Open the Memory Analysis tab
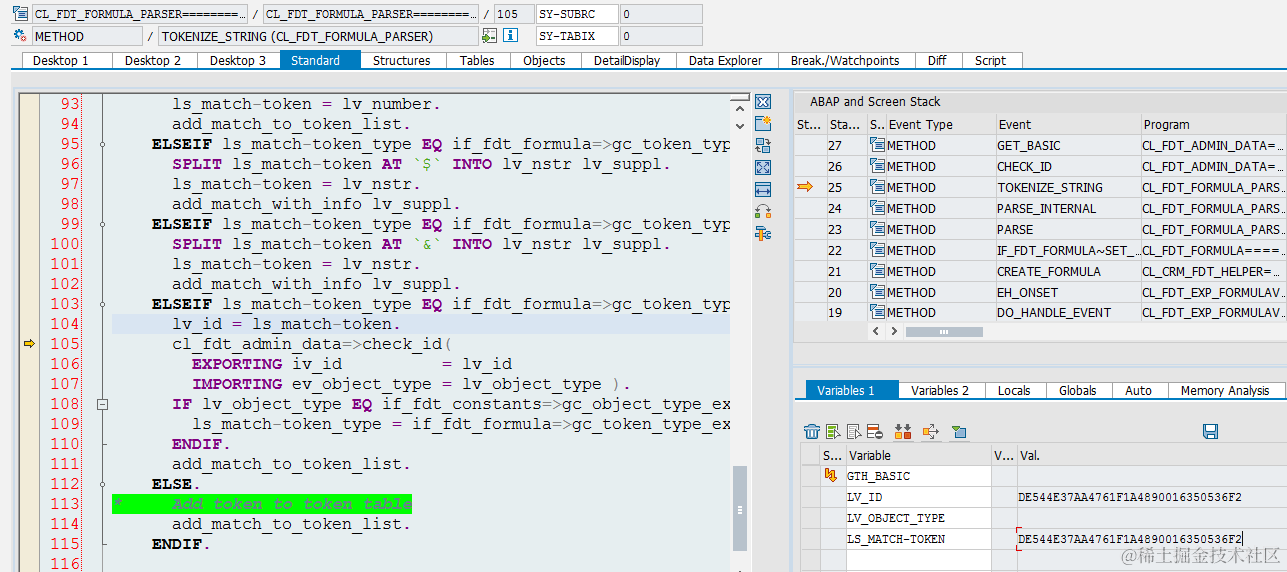Image resolution: width=1287 pixels, height=572 pixels. point(1225,390)
